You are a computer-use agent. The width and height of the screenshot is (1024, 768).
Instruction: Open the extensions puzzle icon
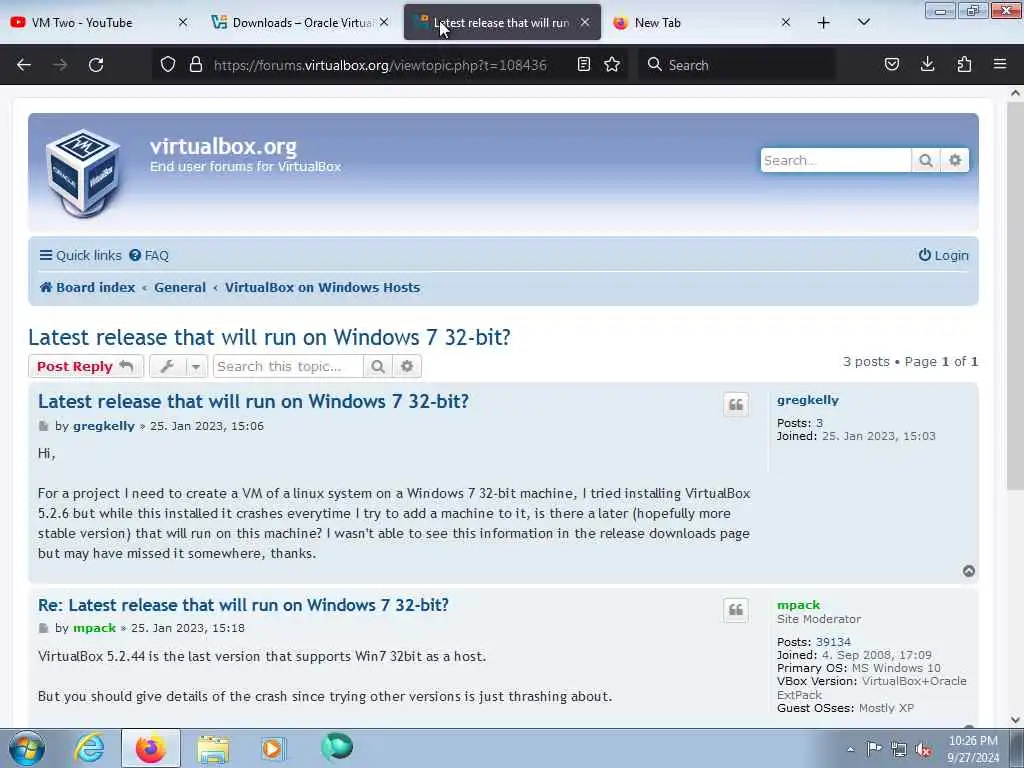coord(964,64)
